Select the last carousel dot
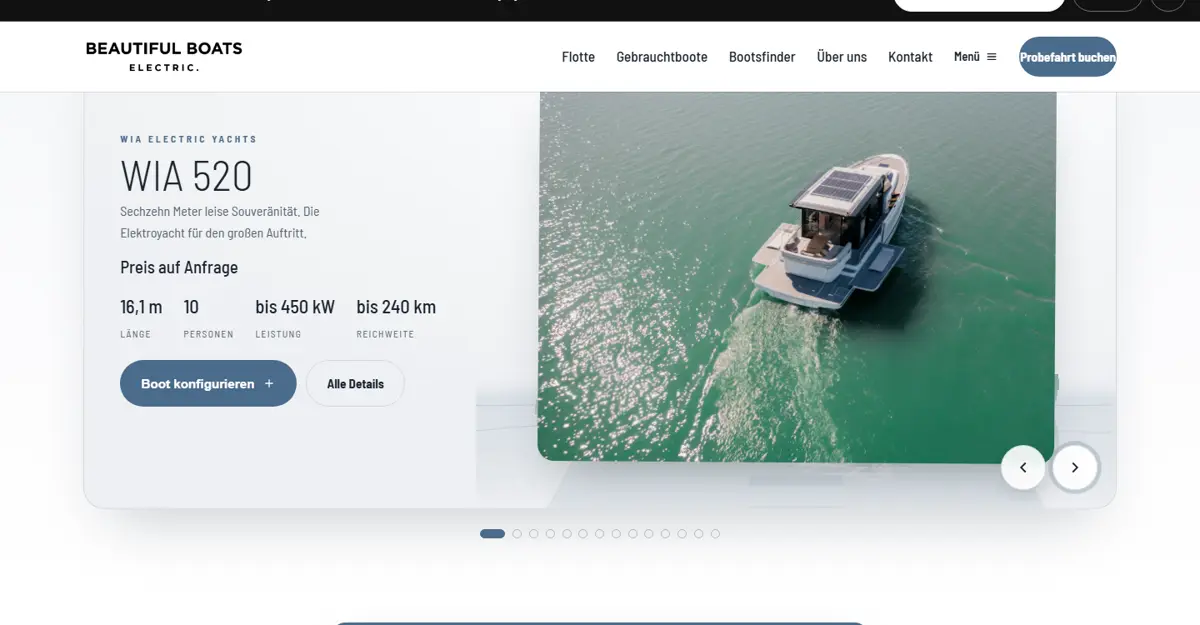 pos(715,534)
